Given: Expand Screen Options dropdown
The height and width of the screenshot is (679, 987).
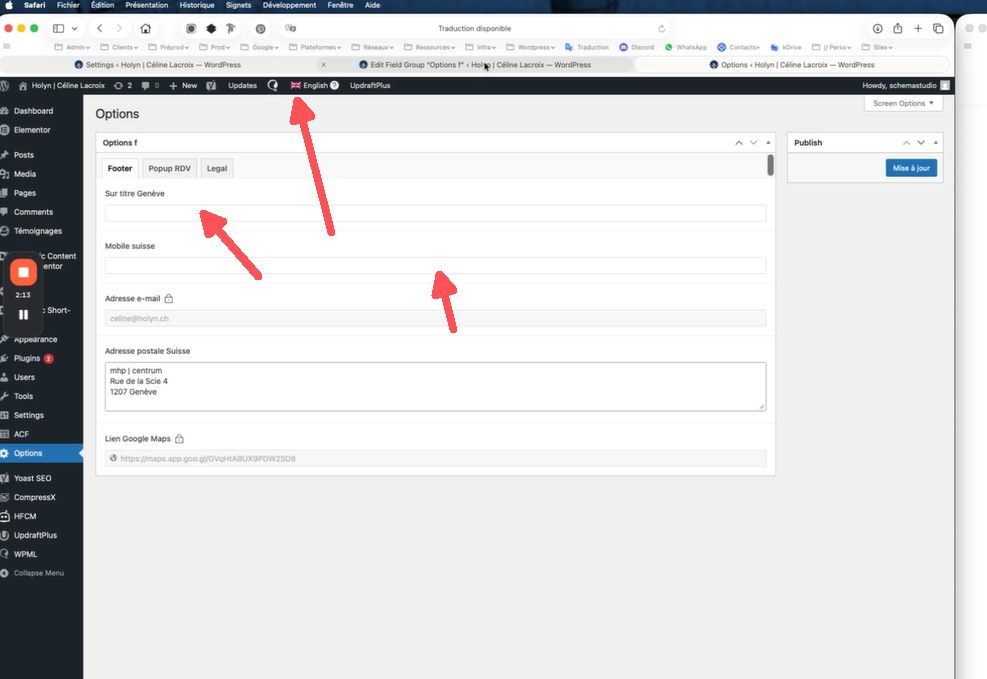Looking at the screenshot, I should (903, 103).
